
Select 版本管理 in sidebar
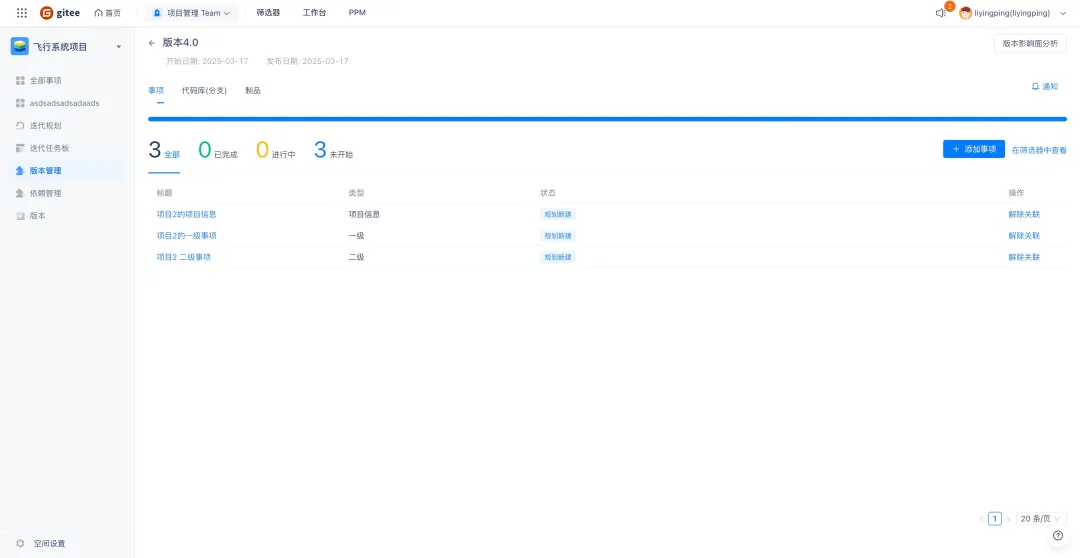pyautogui.click(x=67, y=171)
